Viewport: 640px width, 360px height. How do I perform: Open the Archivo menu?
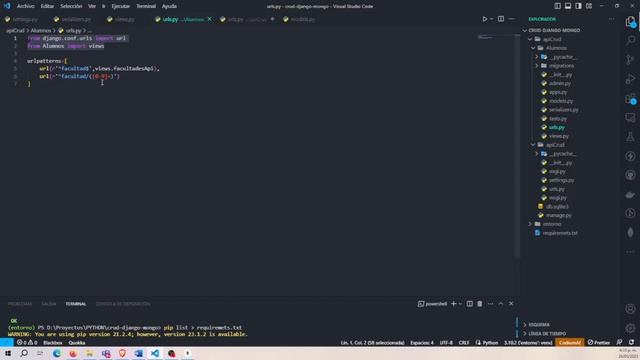point(25,6)
